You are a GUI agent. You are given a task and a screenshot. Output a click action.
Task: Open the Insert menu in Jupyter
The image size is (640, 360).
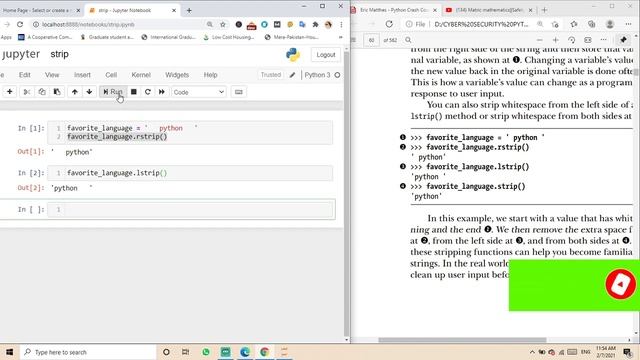tap(82, 75)
